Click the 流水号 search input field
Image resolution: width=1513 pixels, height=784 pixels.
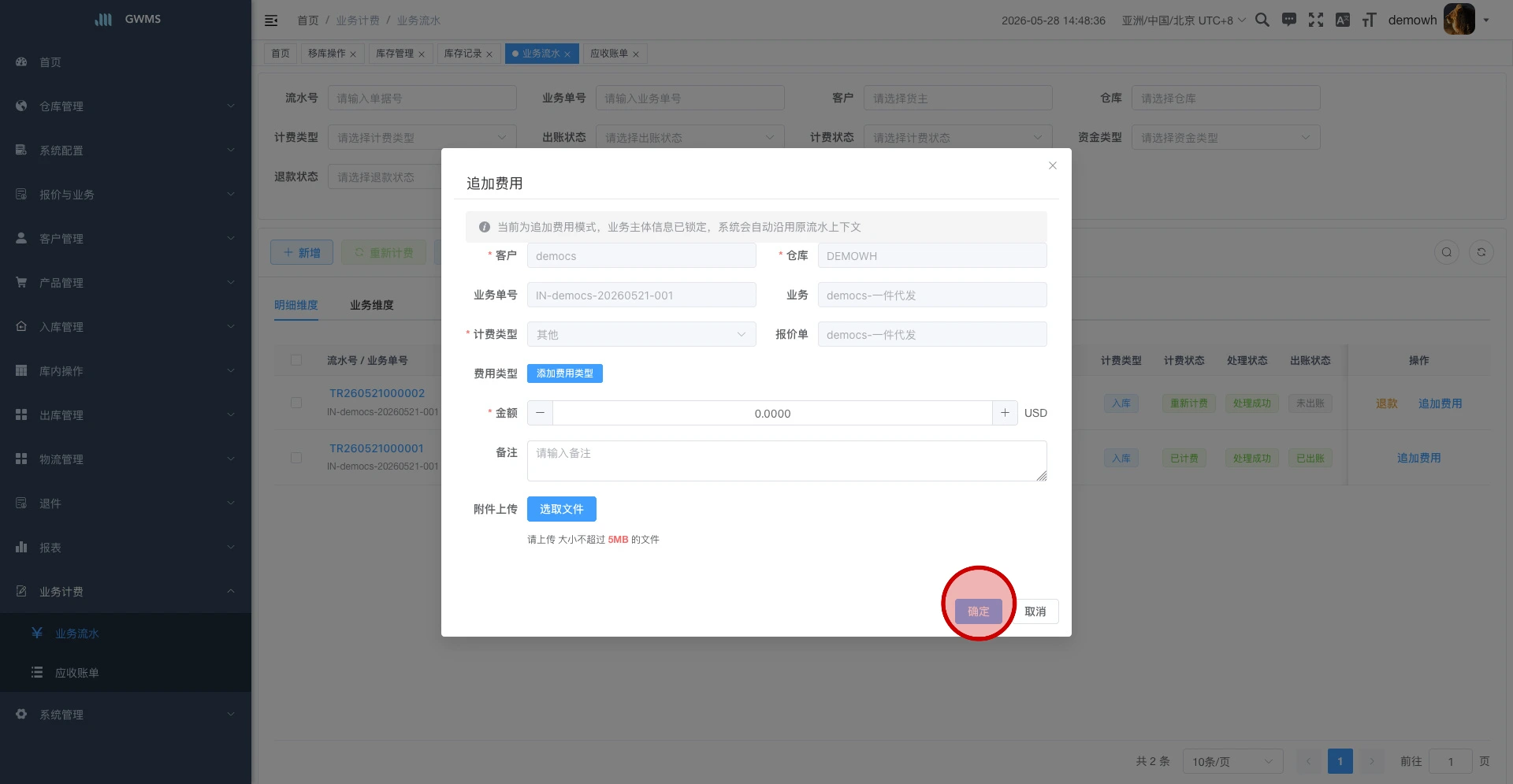(x=422, y=98)
